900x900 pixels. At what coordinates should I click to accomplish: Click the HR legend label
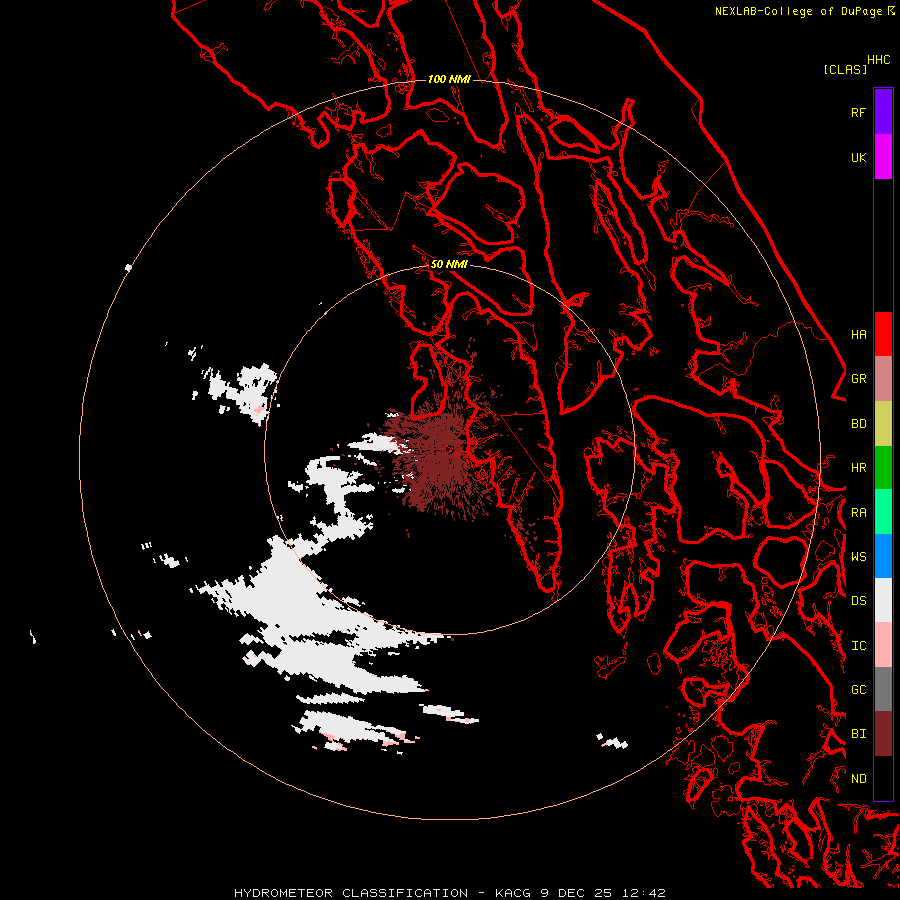[858, 468]
